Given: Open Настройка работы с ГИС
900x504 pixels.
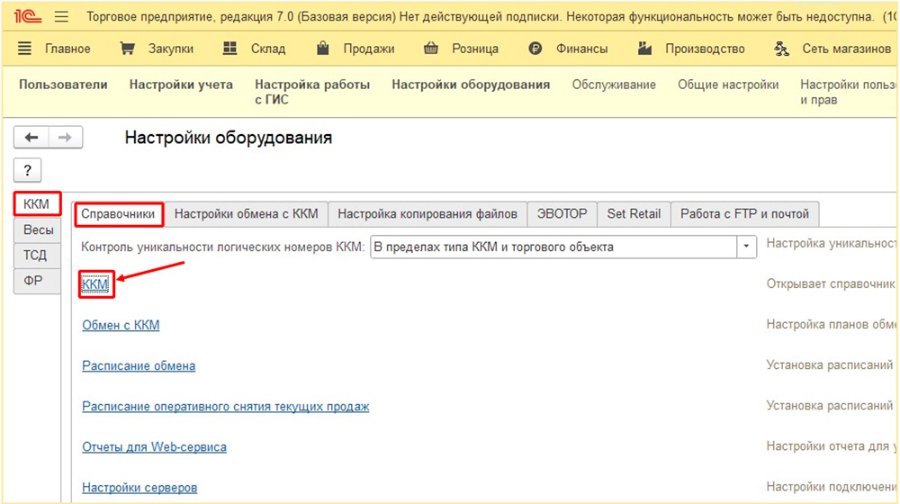Looking at the screenshot, I should (312, 92).
